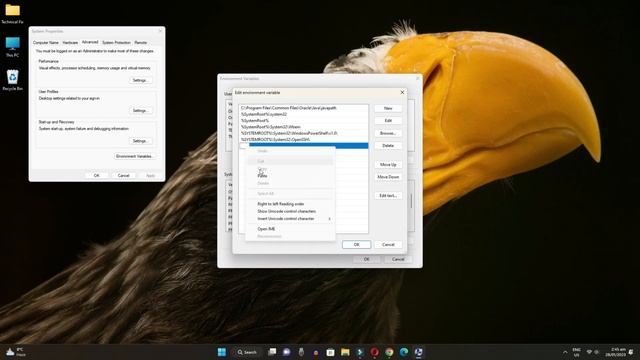Switch to Hardware tab in System Properties
Screen dimensions: 640x360
[70, 42]
